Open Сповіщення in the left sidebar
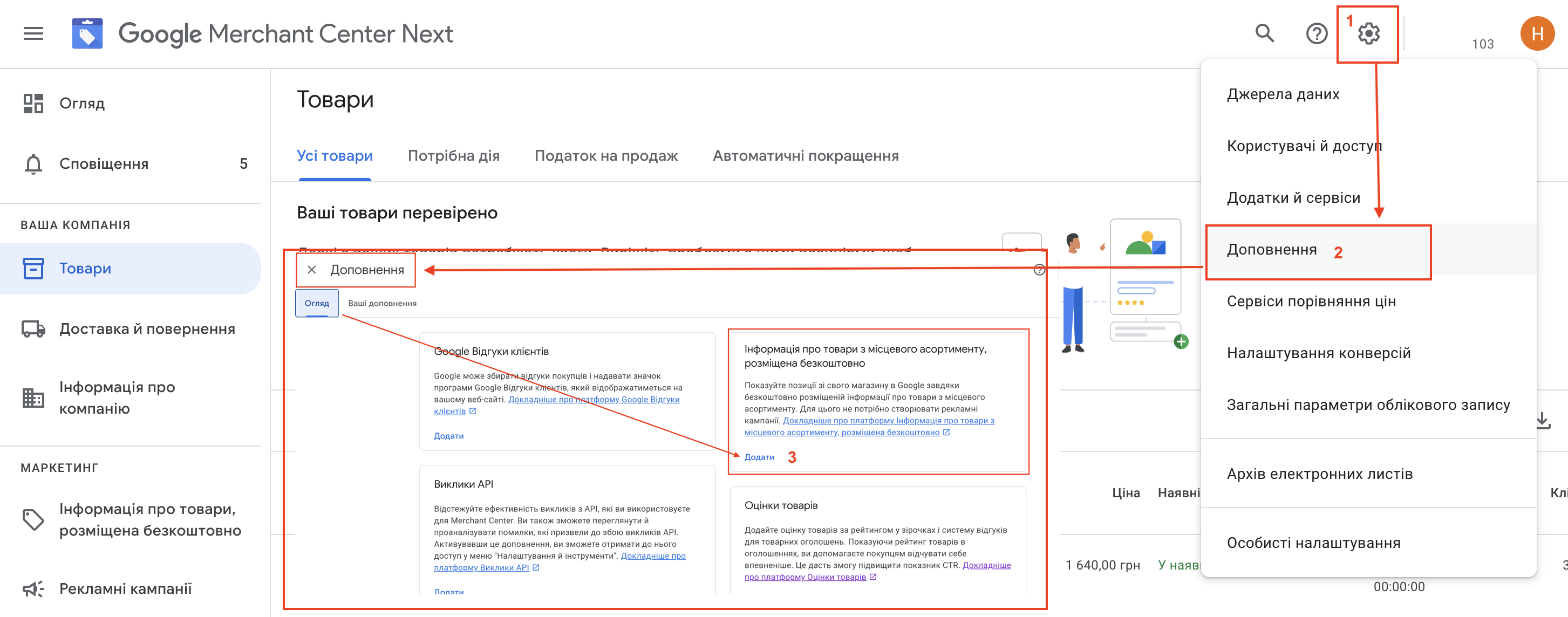Screen dimensions: 1568x617 [130, 163]
